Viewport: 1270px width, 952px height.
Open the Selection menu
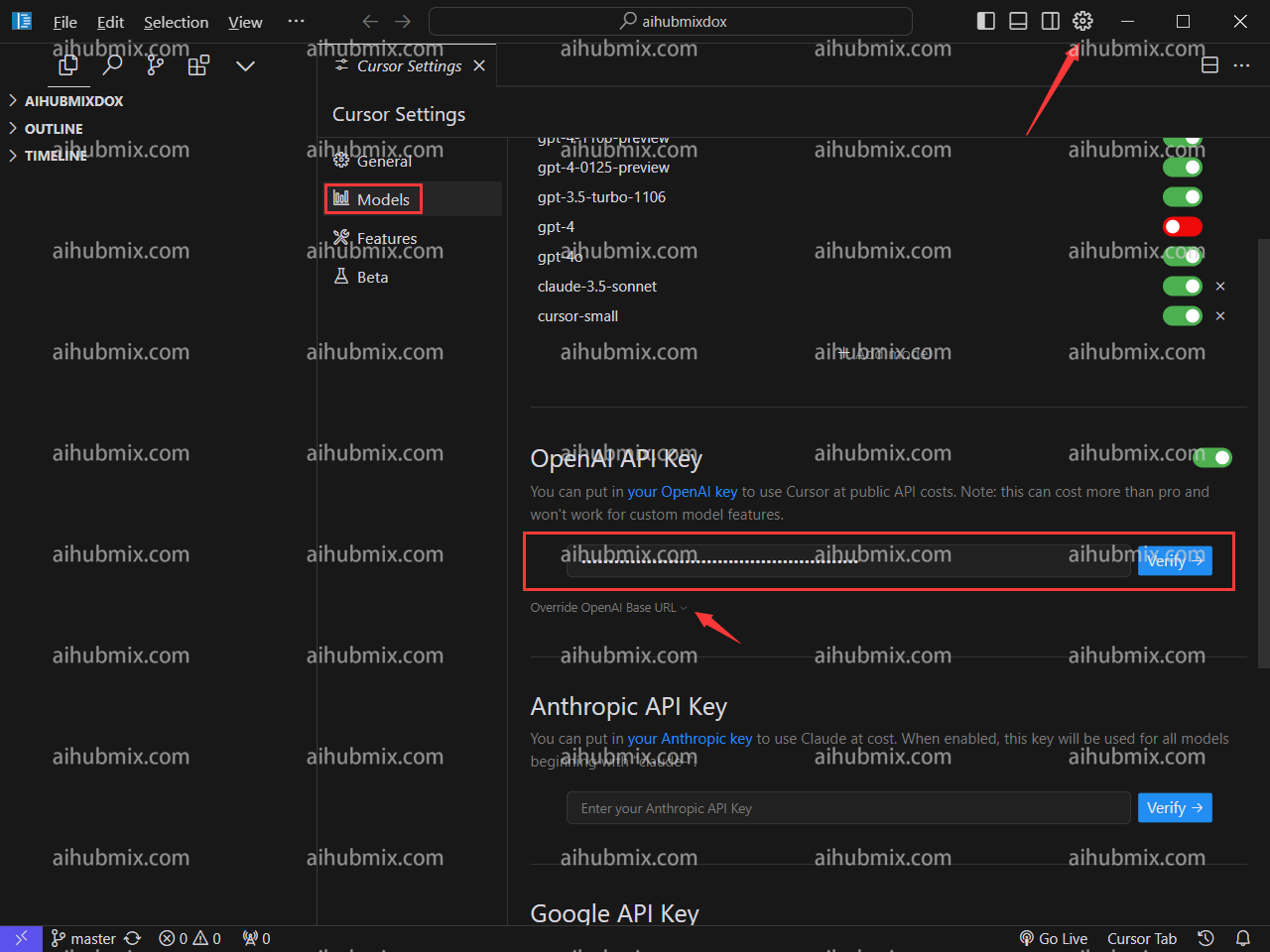pyautogui.click(x=176, y=22)
